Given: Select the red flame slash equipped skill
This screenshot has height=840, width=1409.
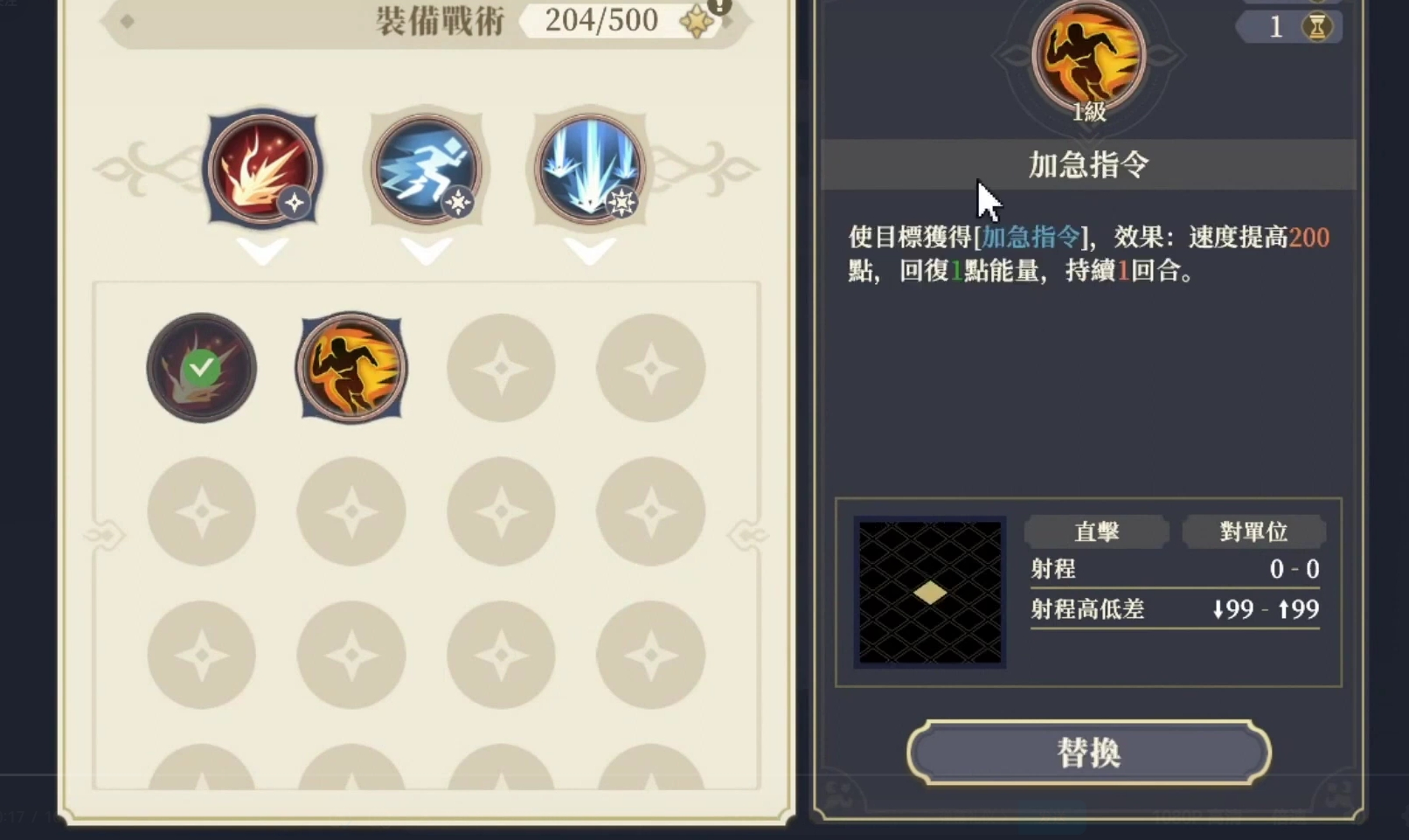Looking at the screenshot, I should point(262,169).
